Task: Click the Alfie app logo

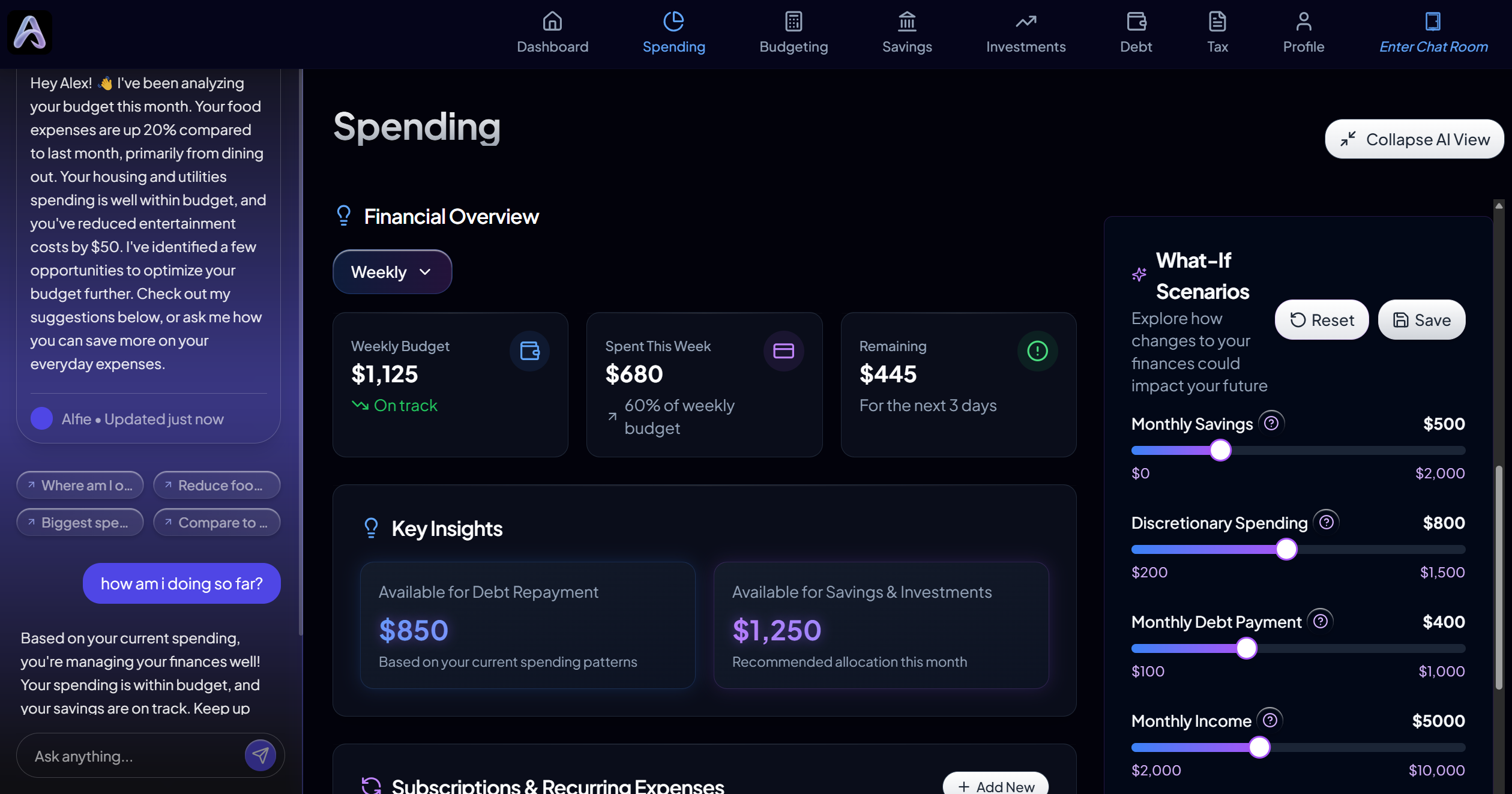Action: click(29, 32)
